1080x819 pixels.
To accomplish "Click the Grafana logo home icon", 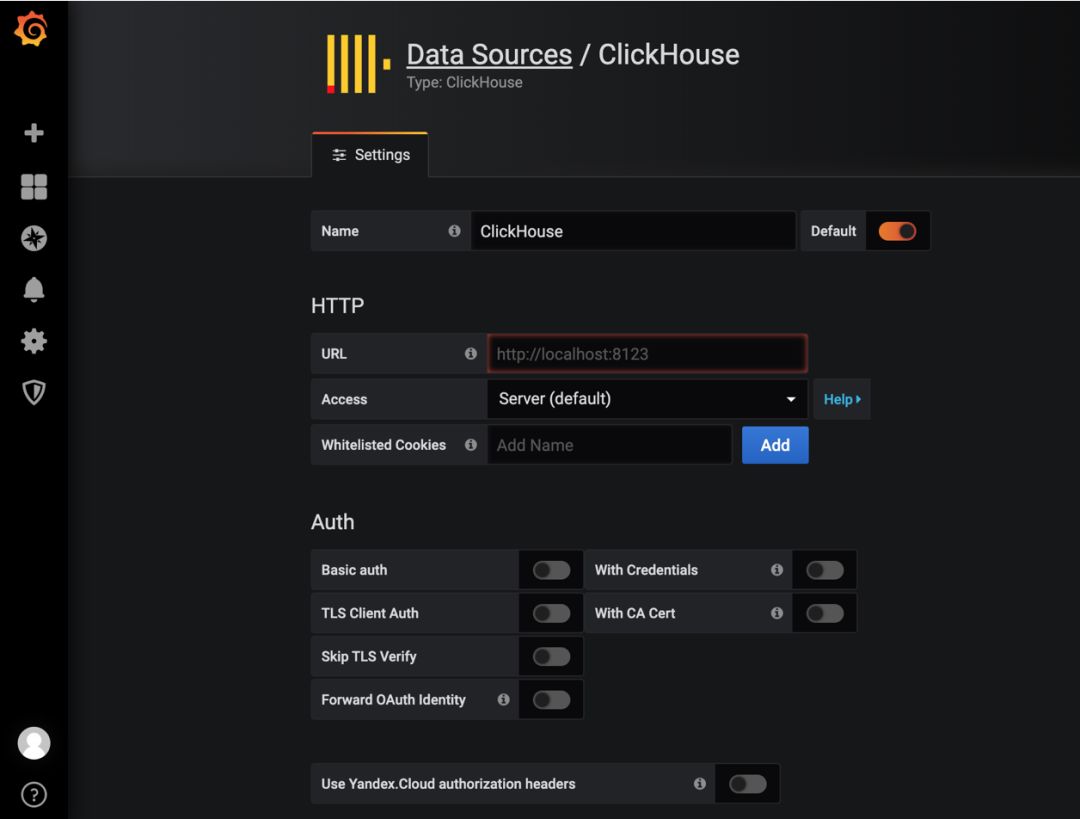I will coord(32,29).
